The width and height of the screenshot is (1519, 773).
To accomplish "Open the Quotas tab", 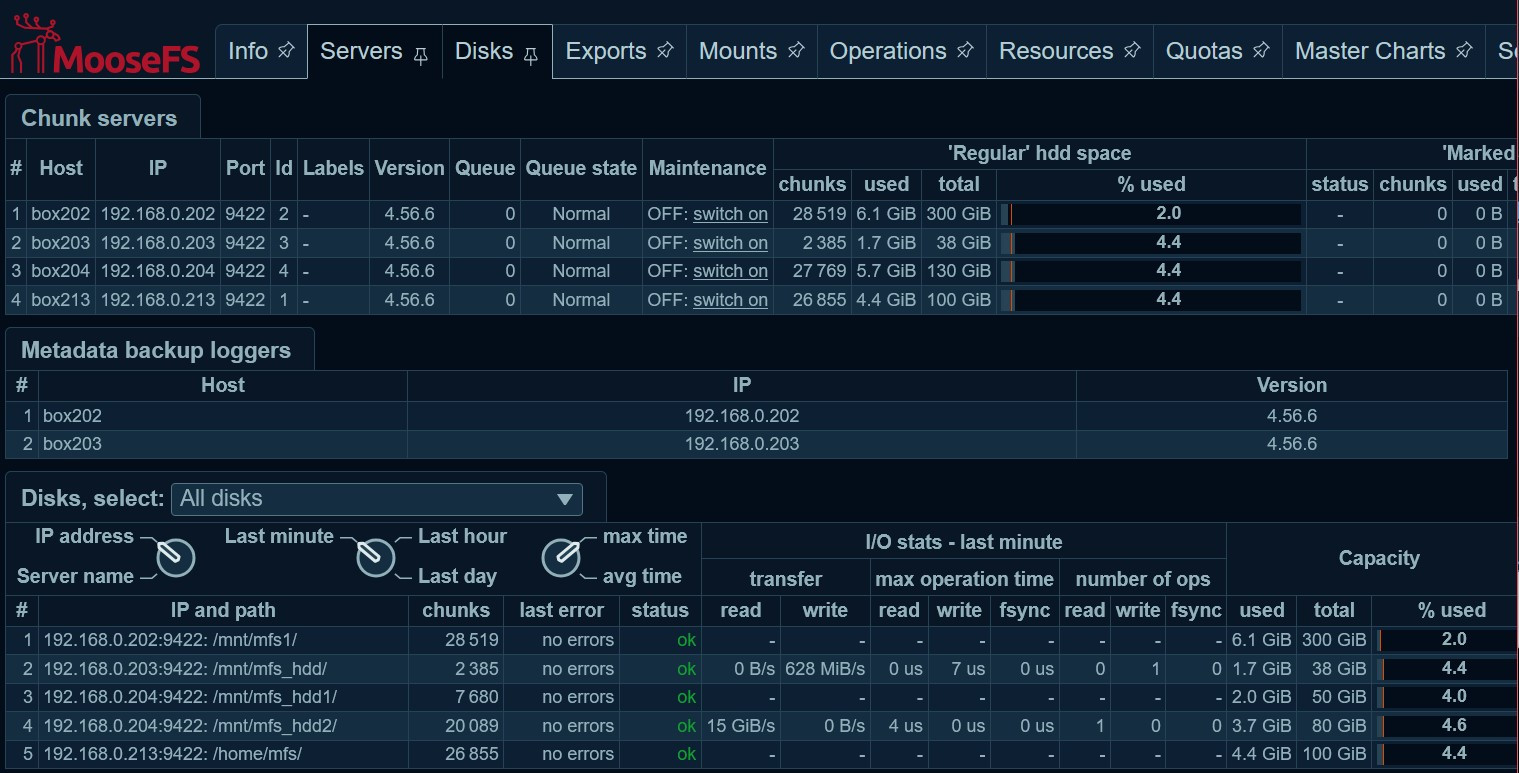I will pyautogui.click(x=1204, y=51).
